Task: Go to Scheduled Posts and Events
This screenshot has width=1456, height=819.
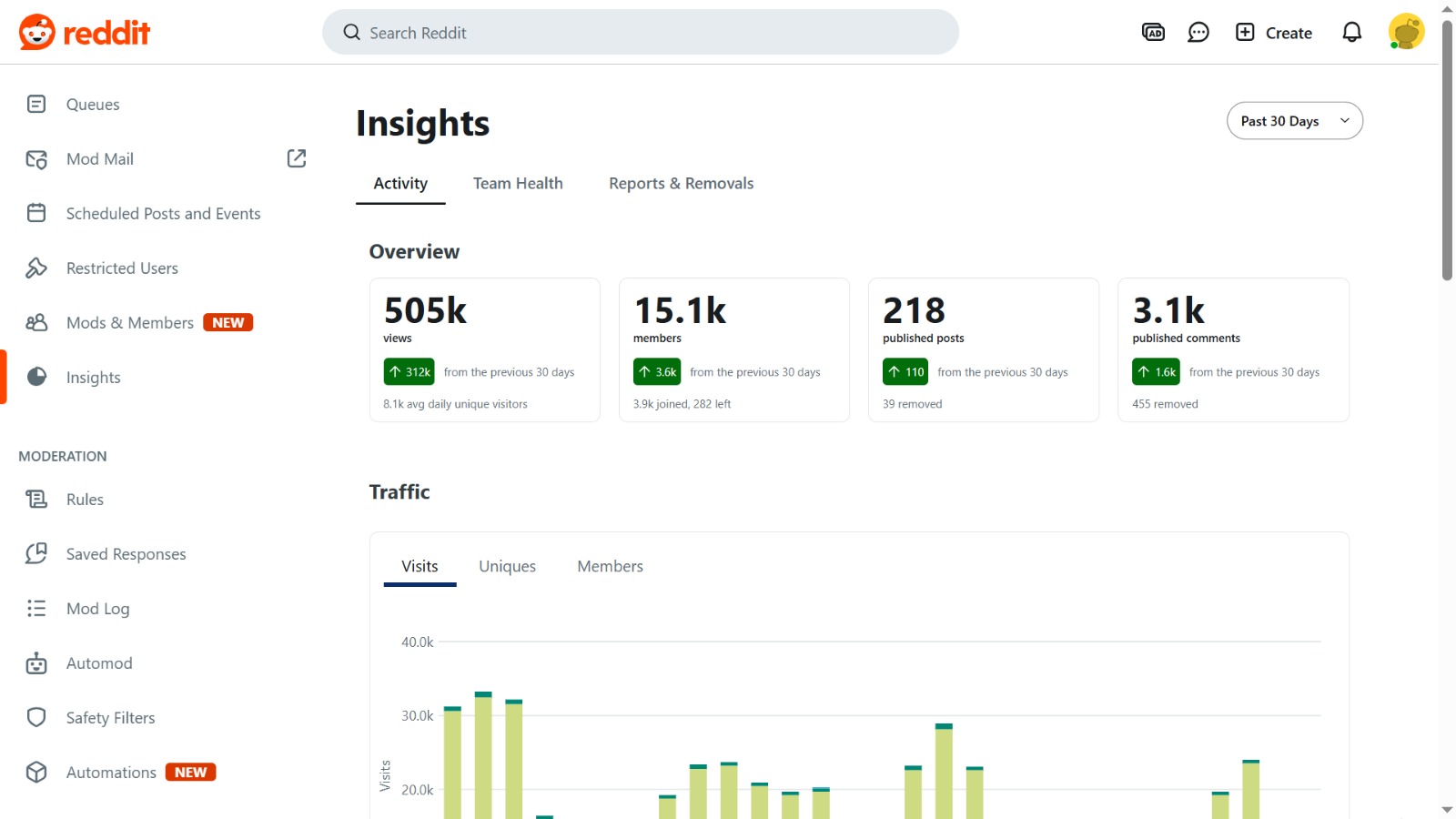Action: [x=163, y=214]
